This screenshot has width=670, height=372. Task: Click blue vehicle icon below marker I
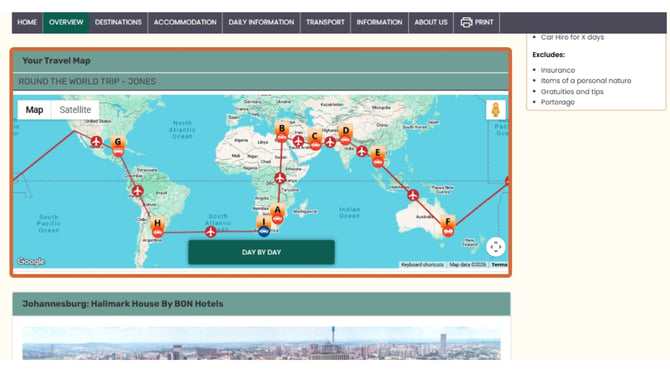[x=264, y=231]
